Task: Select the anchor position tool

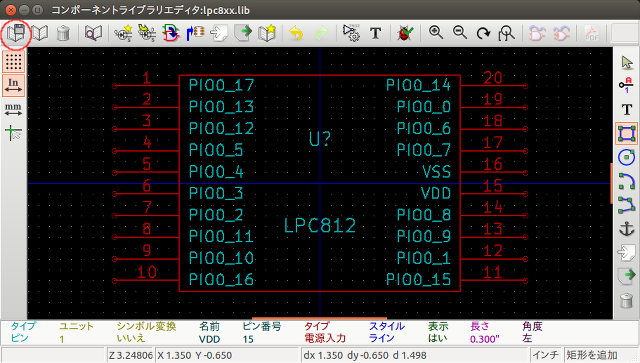Action: coord(627,228)
